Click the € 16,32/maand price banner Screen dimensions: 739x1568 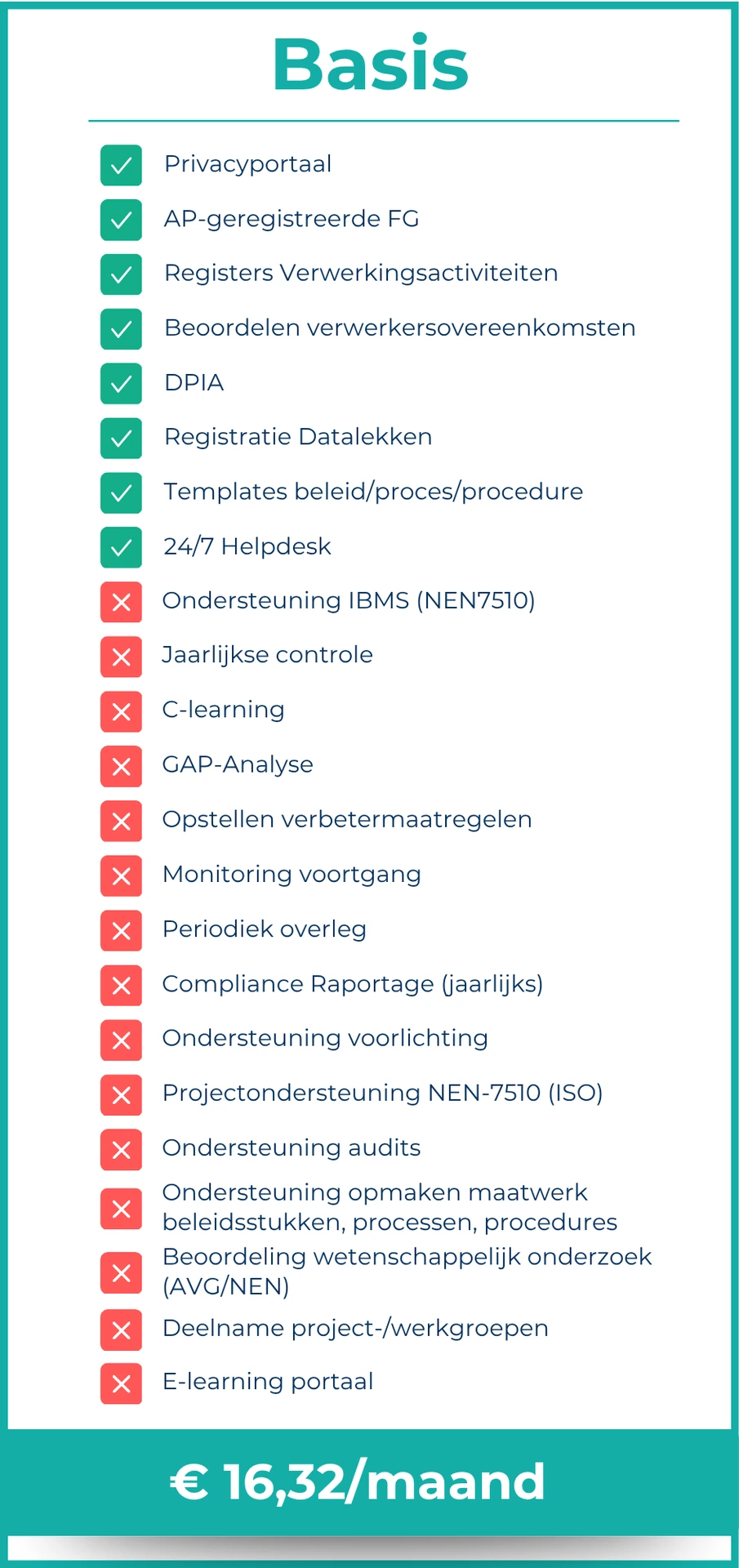[358, 1481]
